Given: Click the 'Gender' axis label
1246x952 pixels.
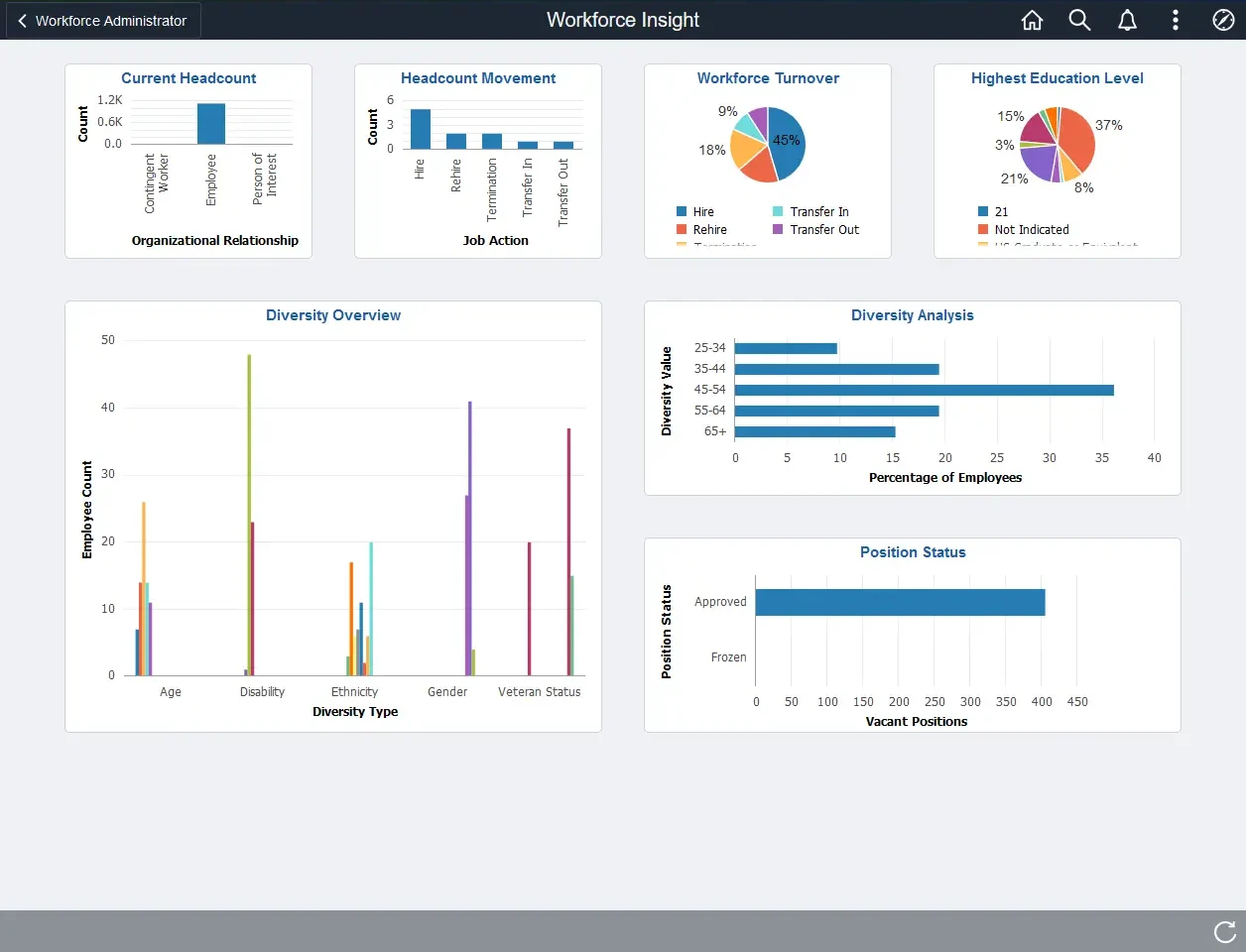Looking at the screenshot, I should coord(447,692).
